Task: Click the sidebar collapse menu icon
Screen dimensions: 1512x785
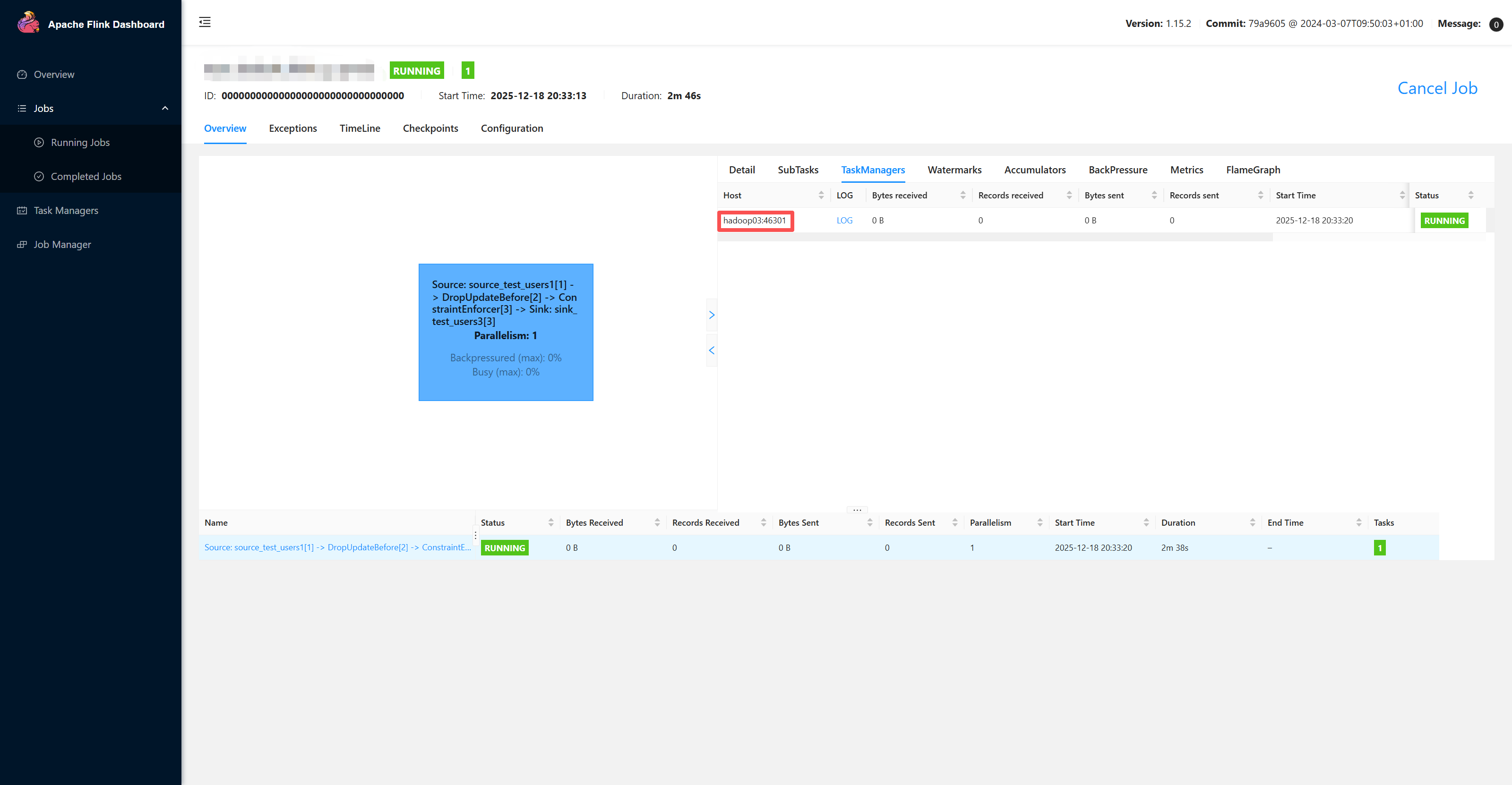Action: [205, 22]
